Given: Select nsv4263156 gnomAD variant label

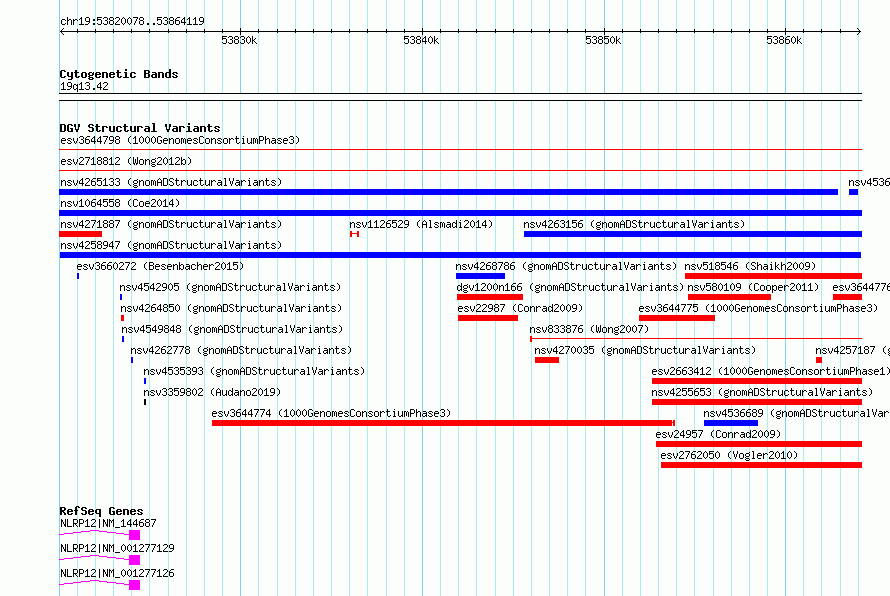Looking at the screenshot, I should pos(634,224).
